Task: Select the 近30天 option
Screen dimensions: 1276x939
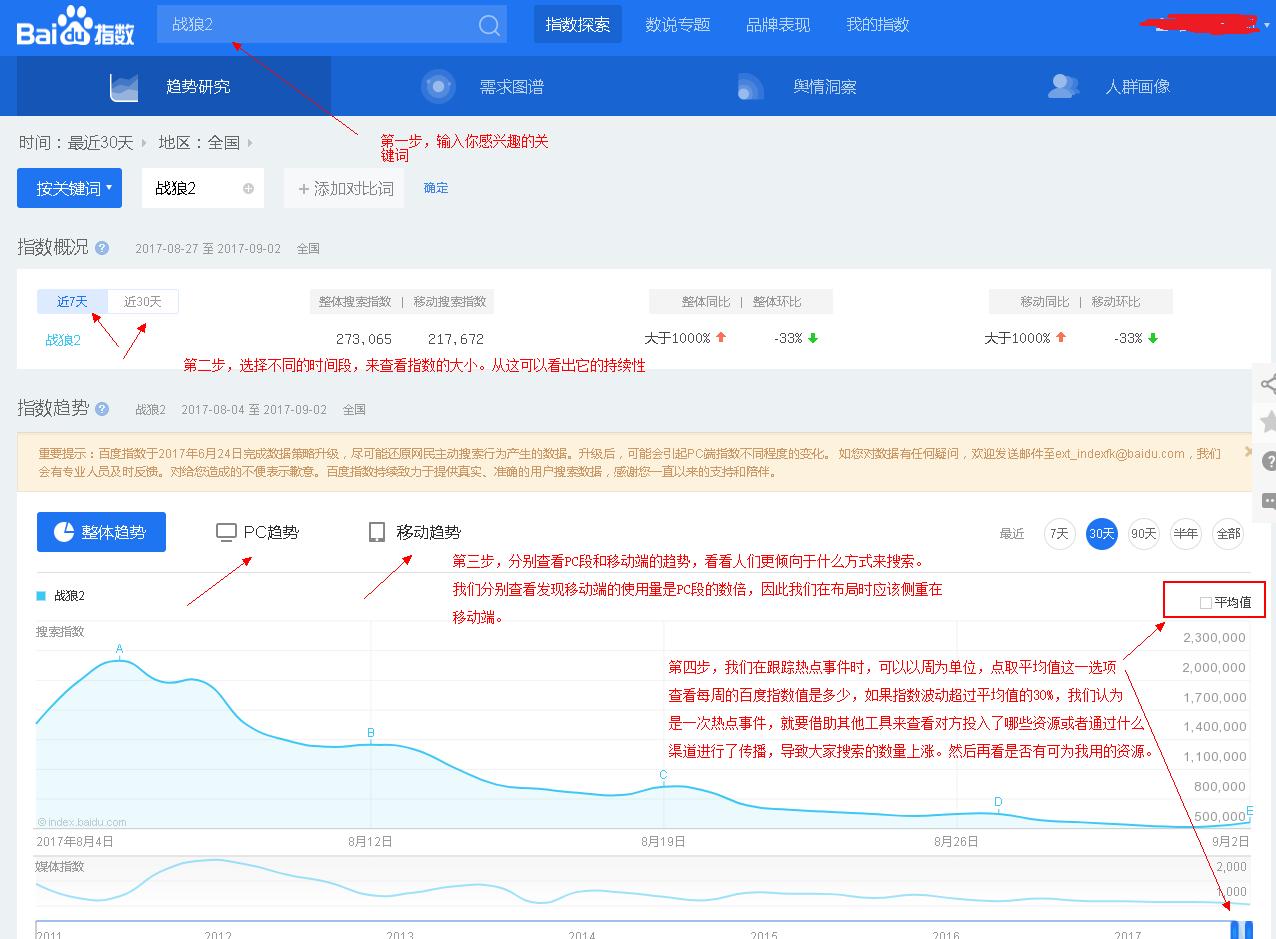Action: [142, 301]
